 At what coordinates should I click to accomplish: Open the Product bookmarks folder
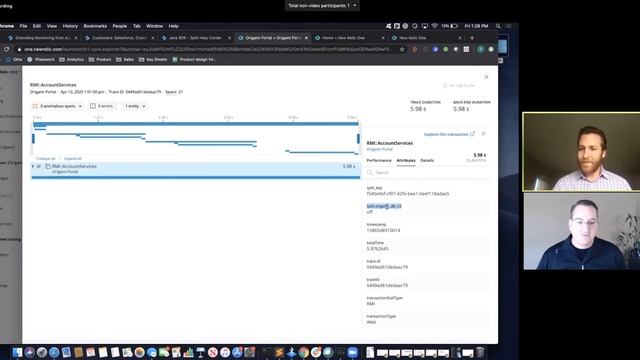[100, 60]
